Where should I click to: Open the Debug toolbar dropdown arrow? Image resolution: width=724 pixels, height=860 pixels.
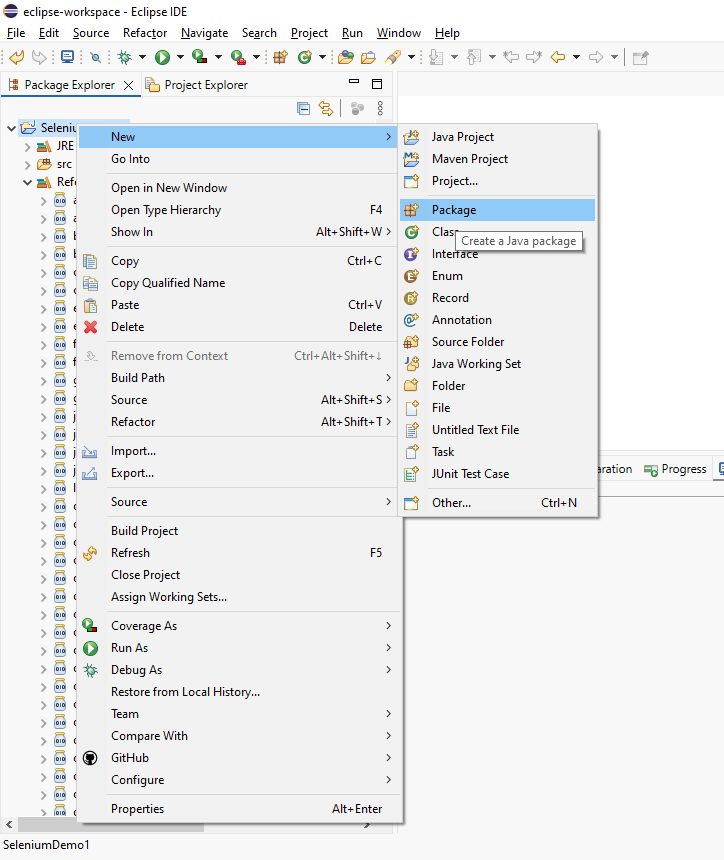point(142,57)
